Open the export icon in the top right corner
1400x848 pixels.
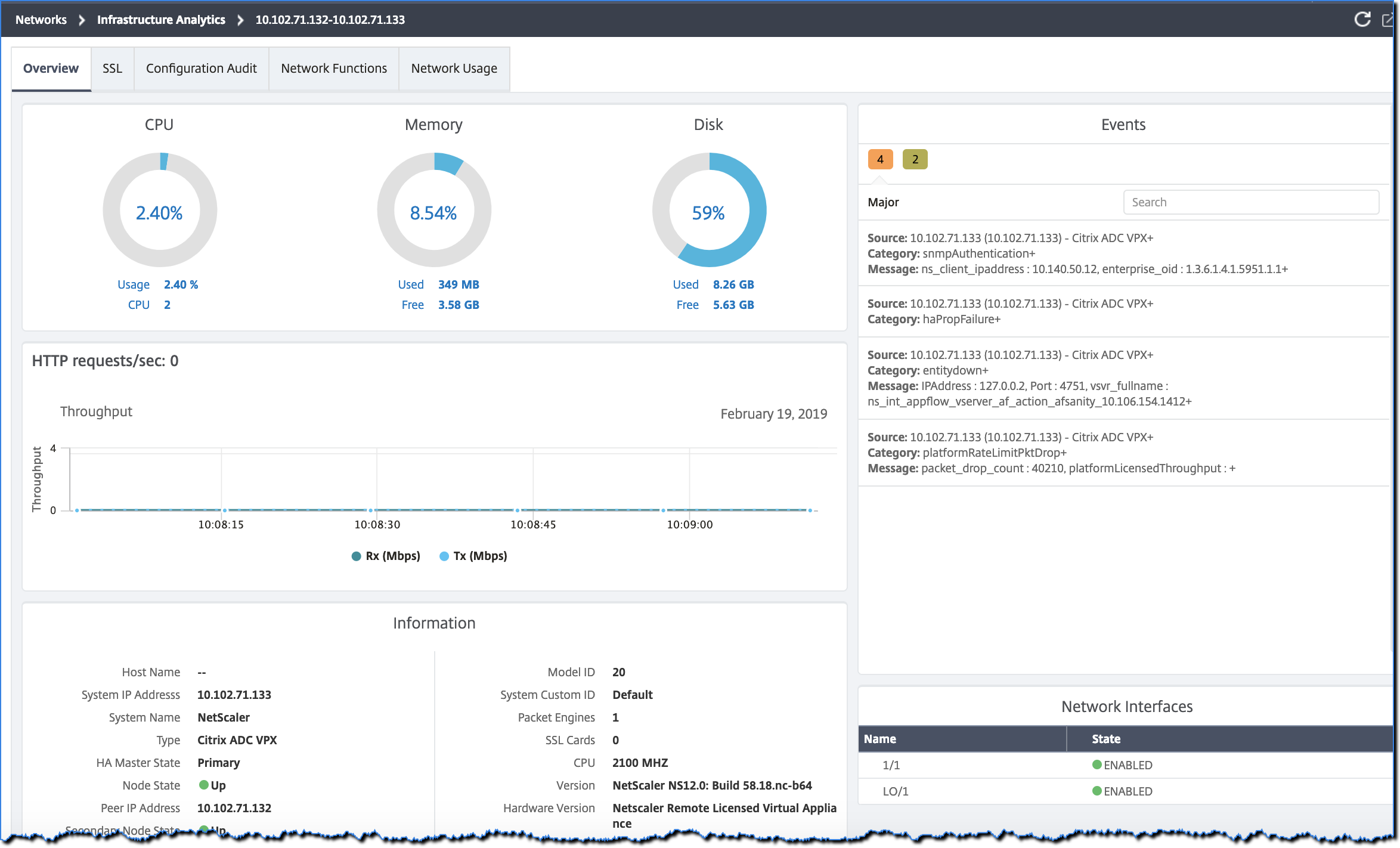[x=1387, y=20]
